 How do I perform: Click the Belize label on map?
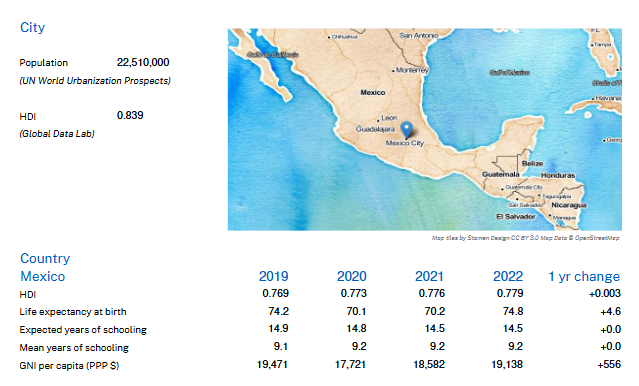click(532, 163)
